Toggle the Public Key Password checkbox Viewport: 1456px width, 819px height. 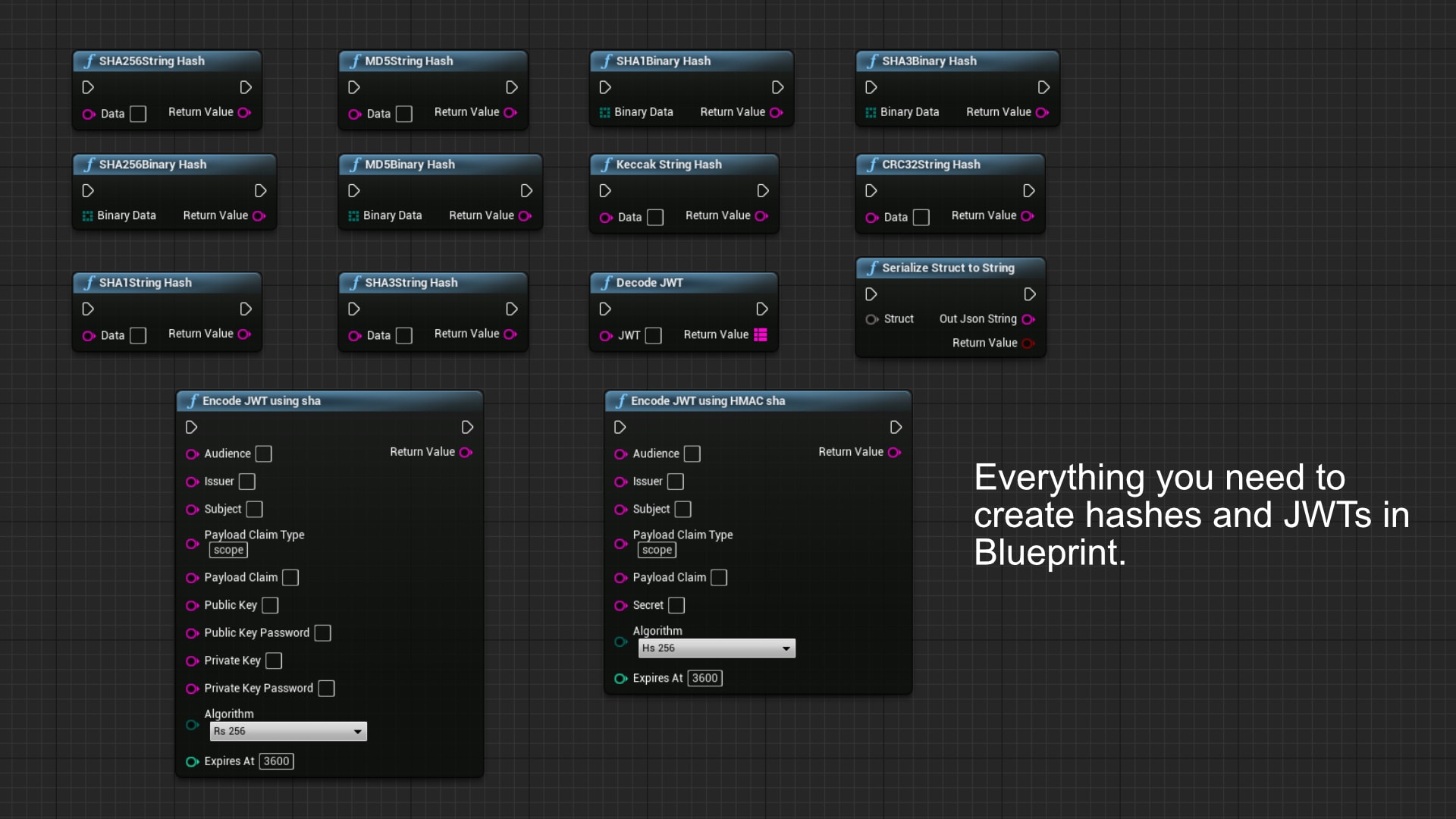click(323, 632)
